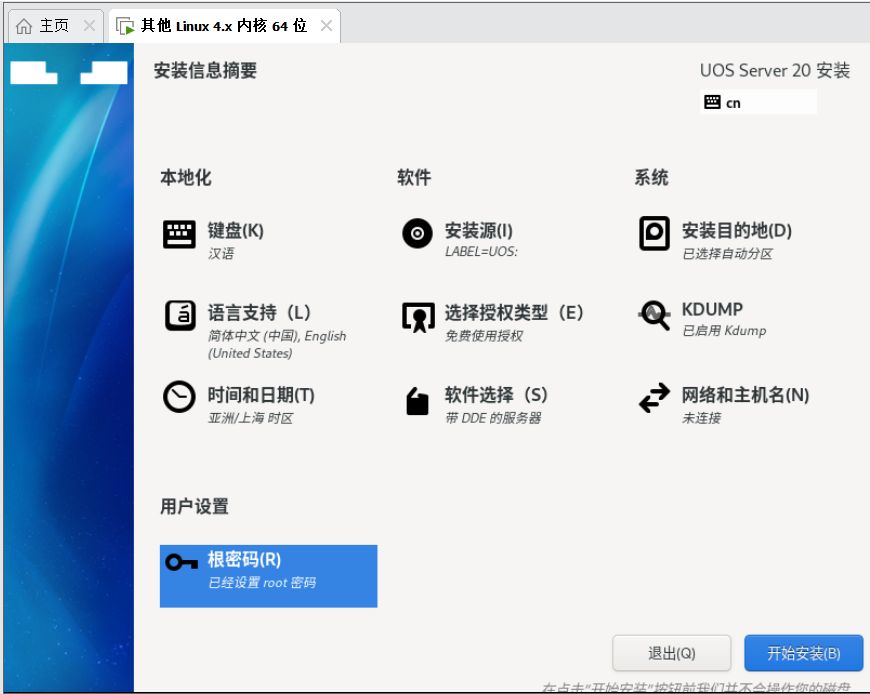Open 网络和主机名(N) settings
Screen dimensions: 870x694
(x=745, y=395)
